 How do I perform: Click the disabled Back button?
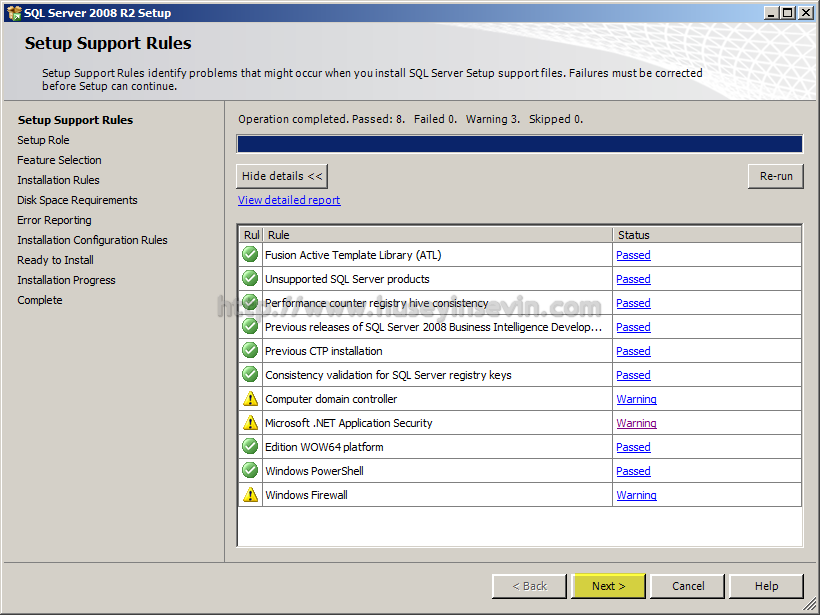529,586
